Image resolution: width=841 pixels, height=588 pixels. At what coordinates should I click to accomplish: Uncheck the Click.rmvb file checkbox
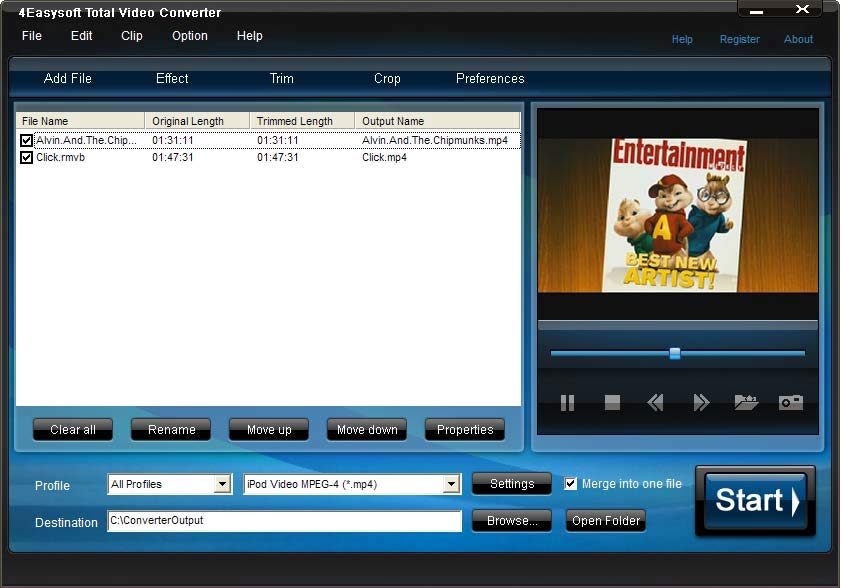coord(27,158)
